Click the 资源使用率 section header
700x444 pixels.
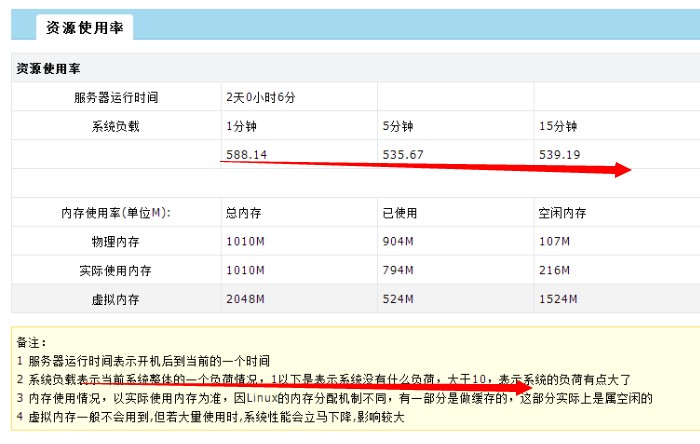[x=49, y=69]
